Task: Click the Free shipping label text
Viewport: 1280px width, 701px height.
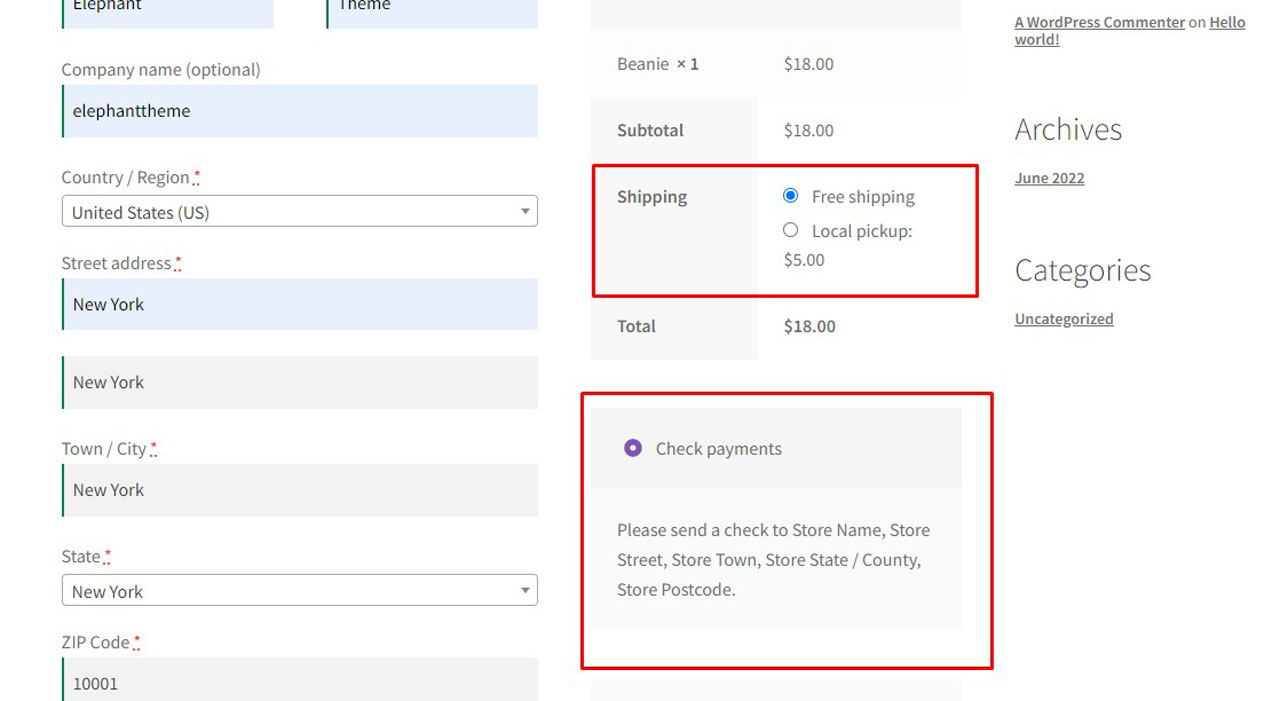Action: tap(863, 197)
